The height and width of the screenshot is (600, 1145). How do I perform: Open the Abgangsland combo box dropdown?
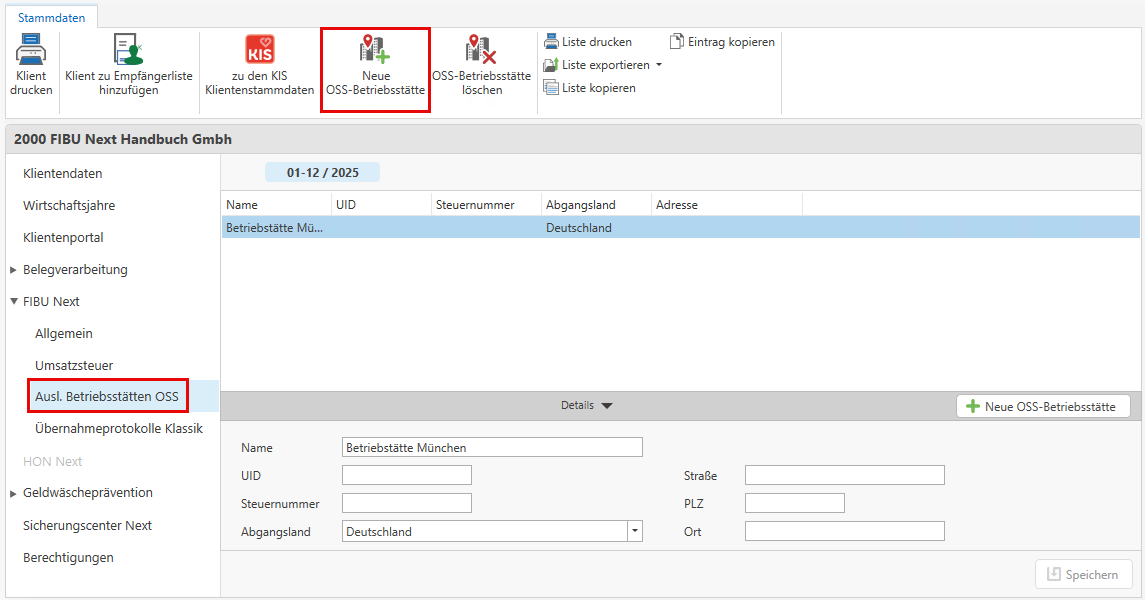click(x=634, y=532)
